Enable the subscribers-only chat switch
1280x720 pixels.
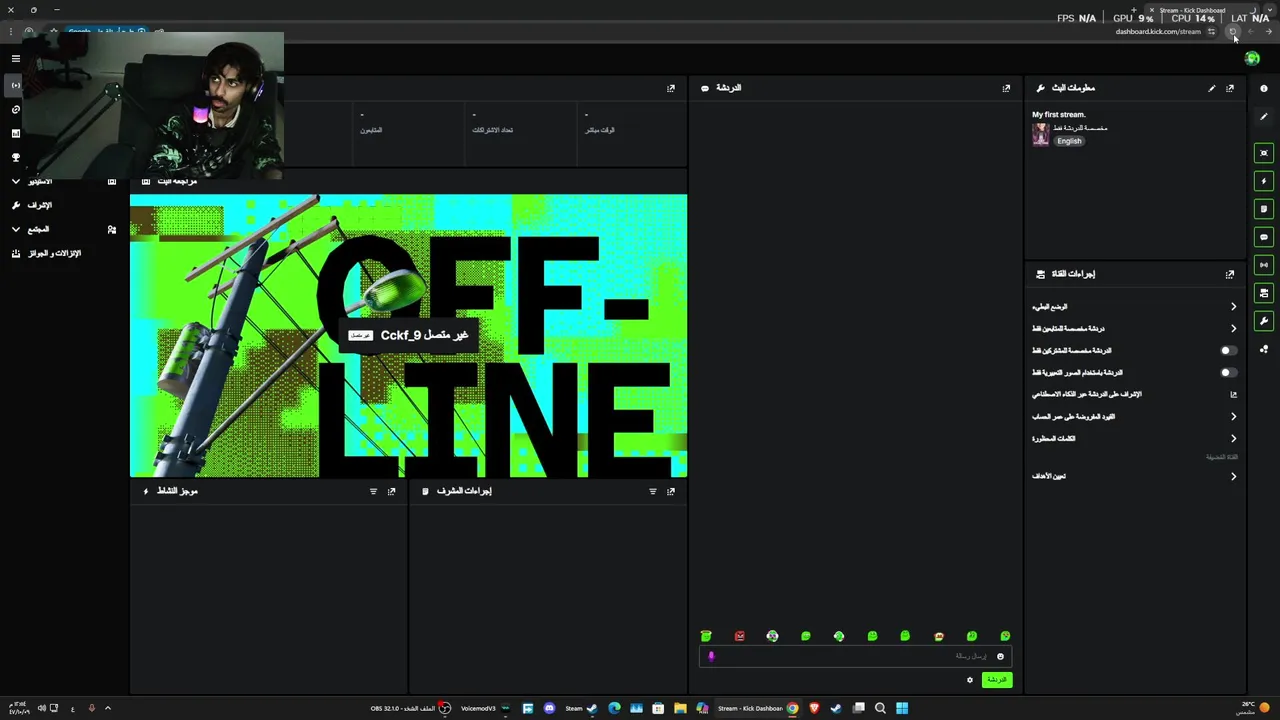pos(1228,351)
